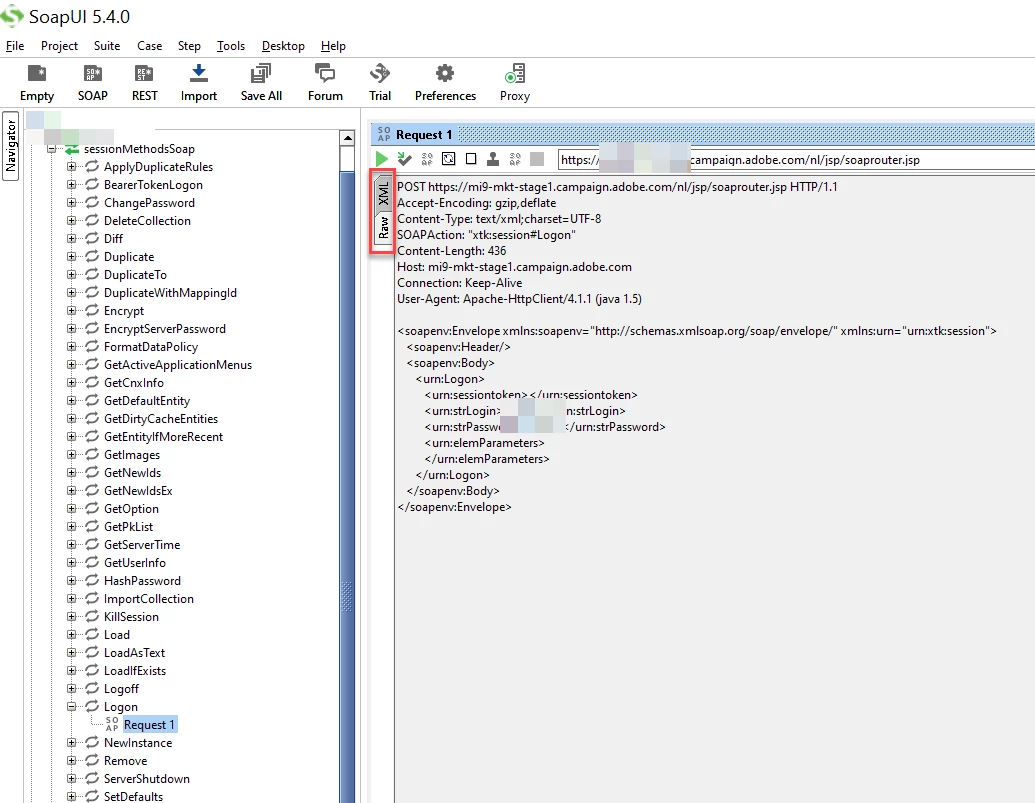This screenshot has width=1035, height=803.
Task: Open the Forum toolbar icon
Action: (x=325, y=73)
